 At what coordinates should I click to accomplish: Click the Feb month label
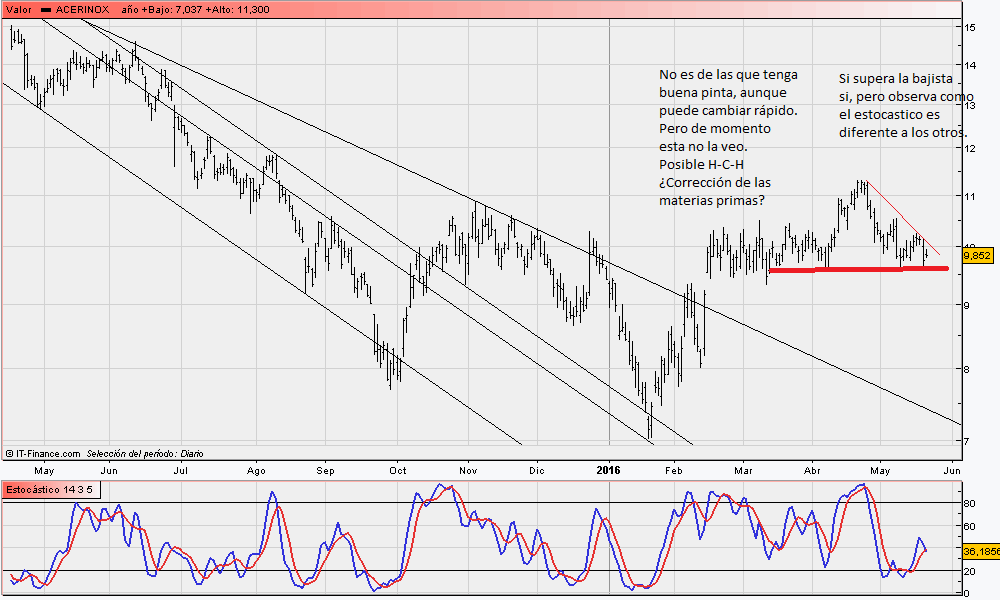(673, 471)
